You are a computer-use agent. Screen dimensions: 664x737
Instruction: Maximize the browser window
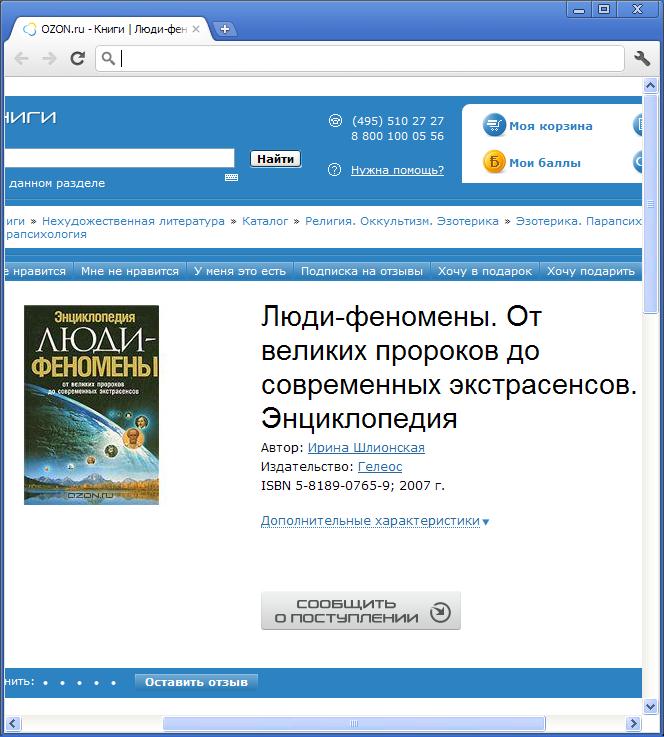click(x=603, y=9)
